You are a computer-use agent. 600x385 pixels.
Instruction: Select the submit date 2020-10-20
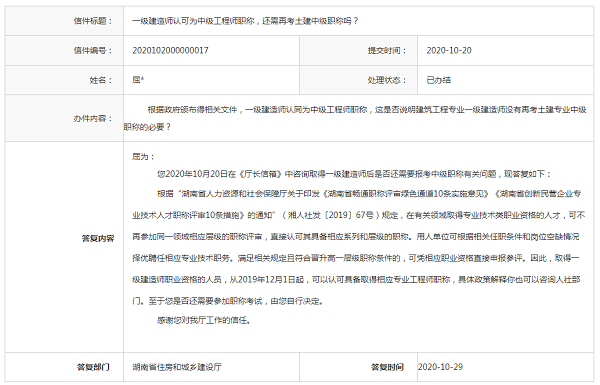tap(449, 51)
